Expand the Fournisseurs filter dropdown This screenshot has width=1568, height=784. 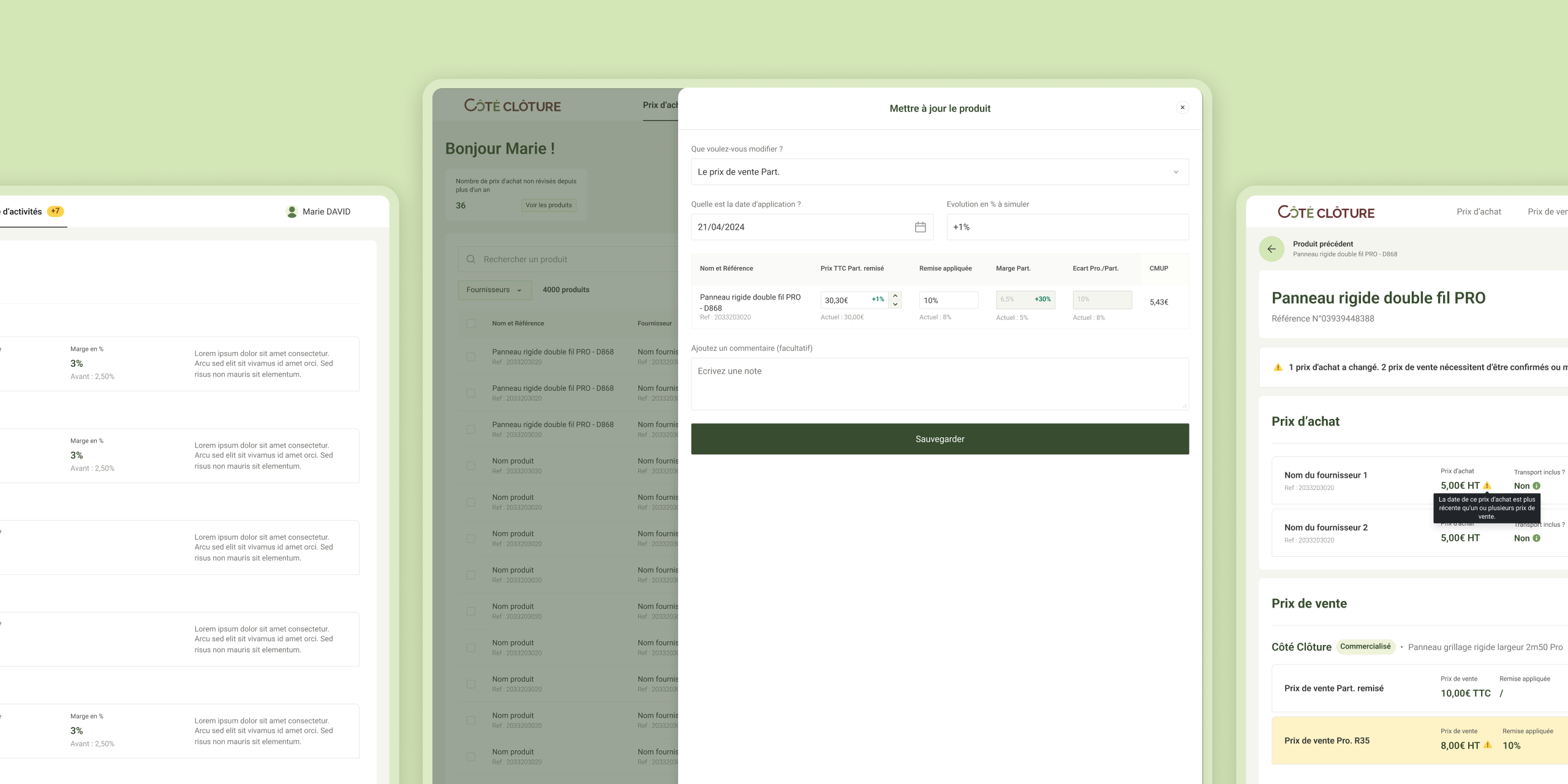pyautogui.click(x=494, y=290)
